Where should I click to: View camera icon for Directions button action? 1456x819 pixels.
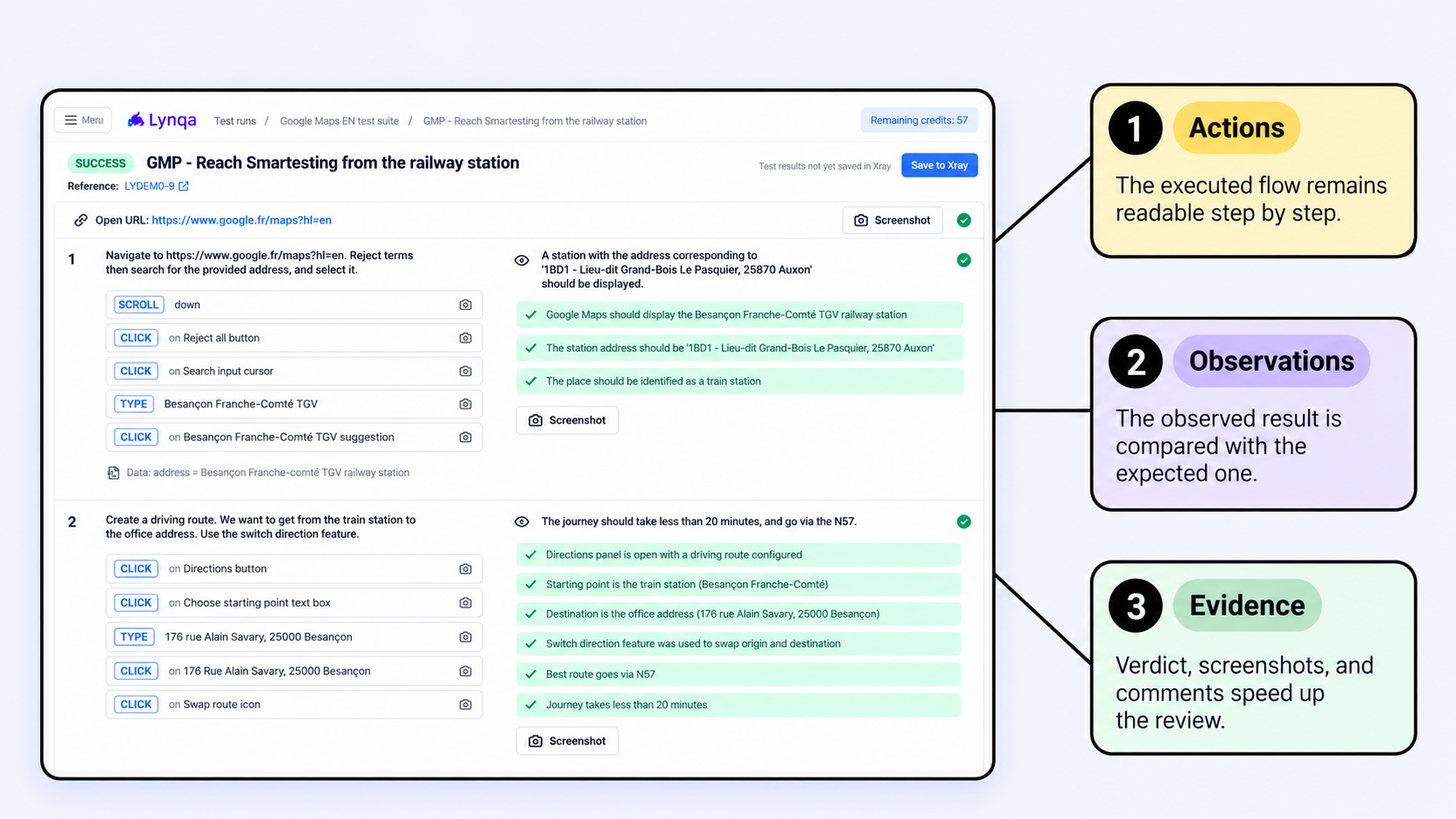(x=466, y=568)
